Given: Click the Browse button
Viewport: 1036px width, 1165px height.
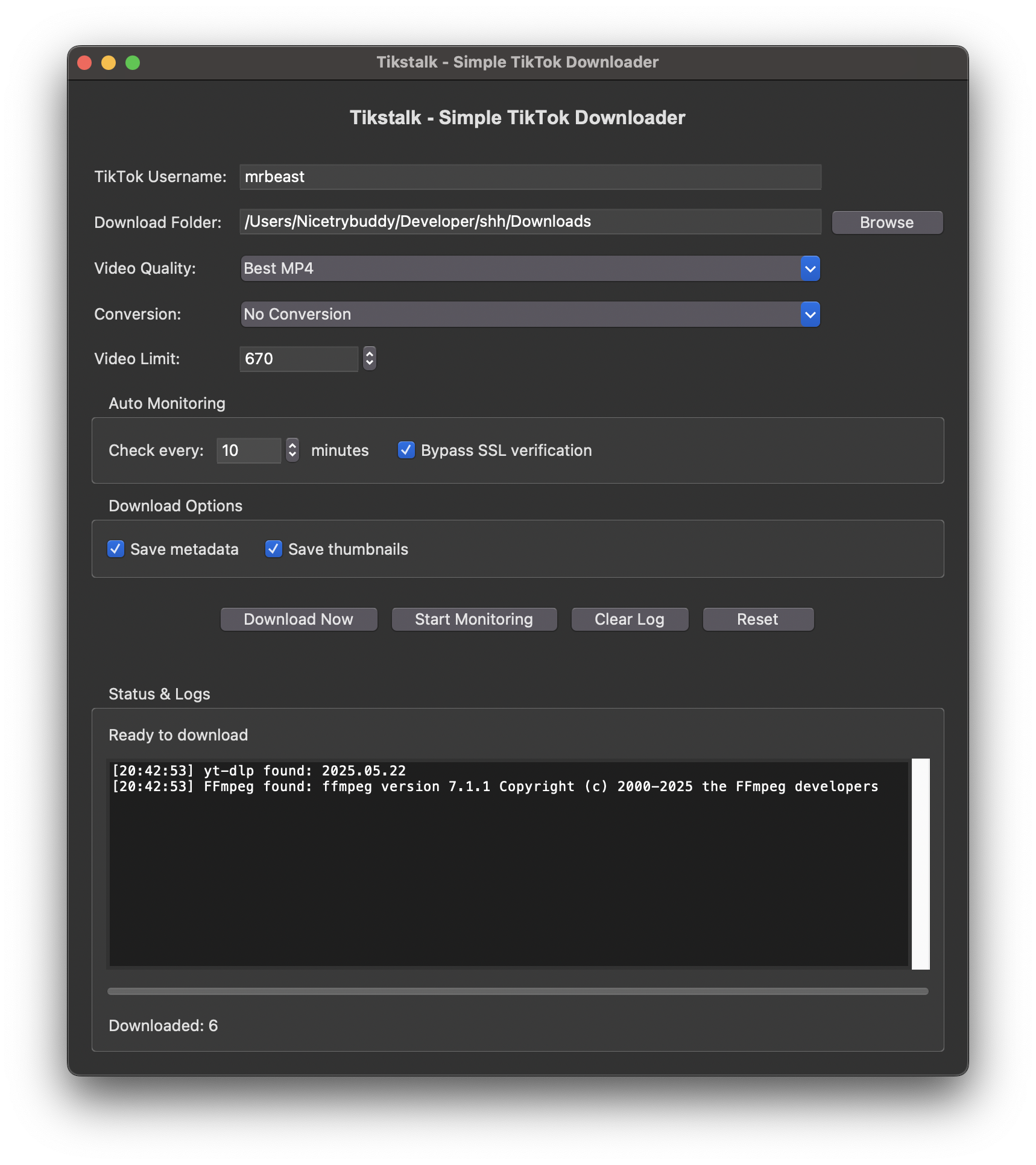Looking at the screenshot, I should pos(887,223).
